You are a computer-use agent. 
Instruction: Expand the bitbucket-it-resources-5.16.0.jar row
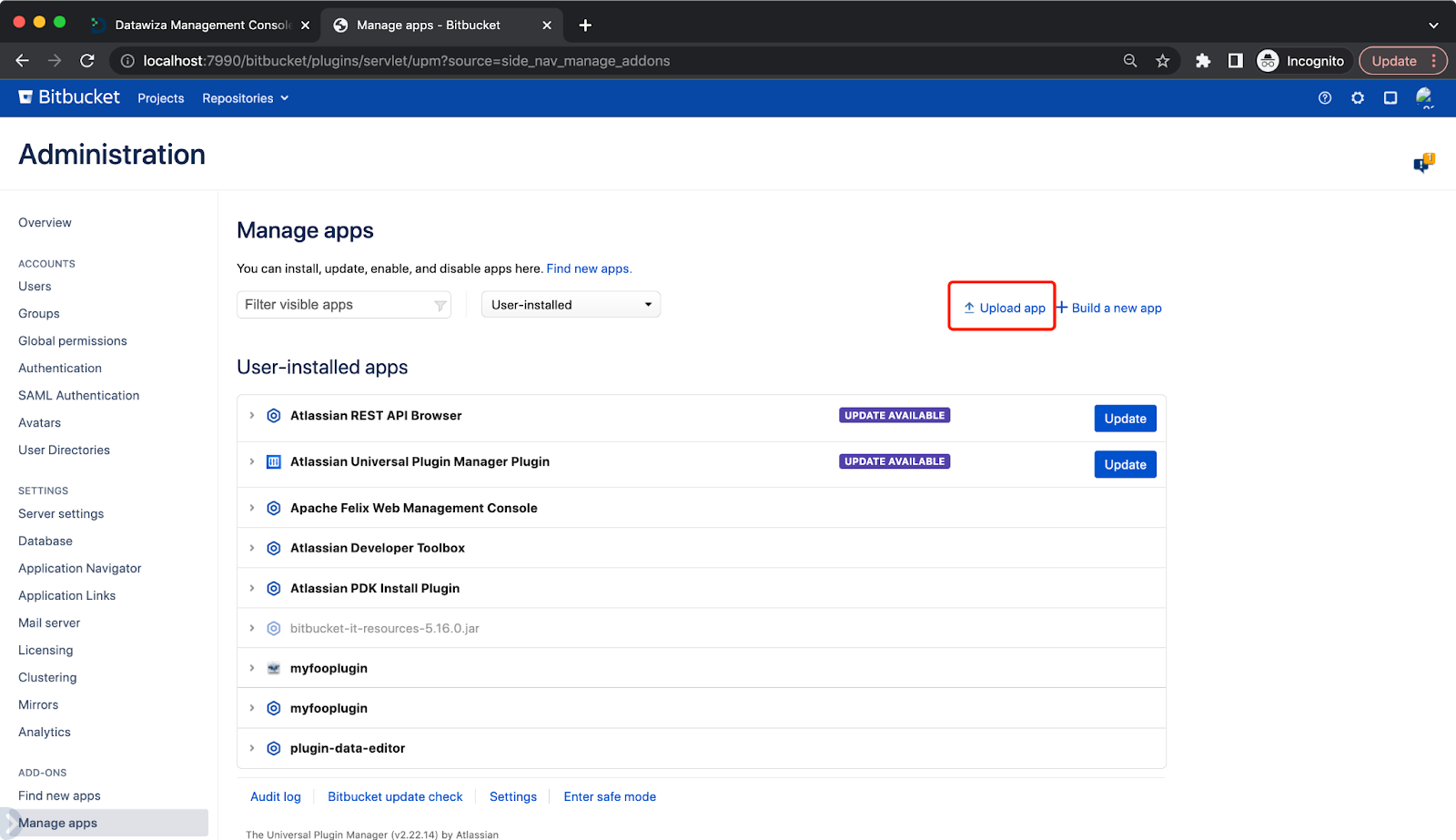(x=252, y=628)
